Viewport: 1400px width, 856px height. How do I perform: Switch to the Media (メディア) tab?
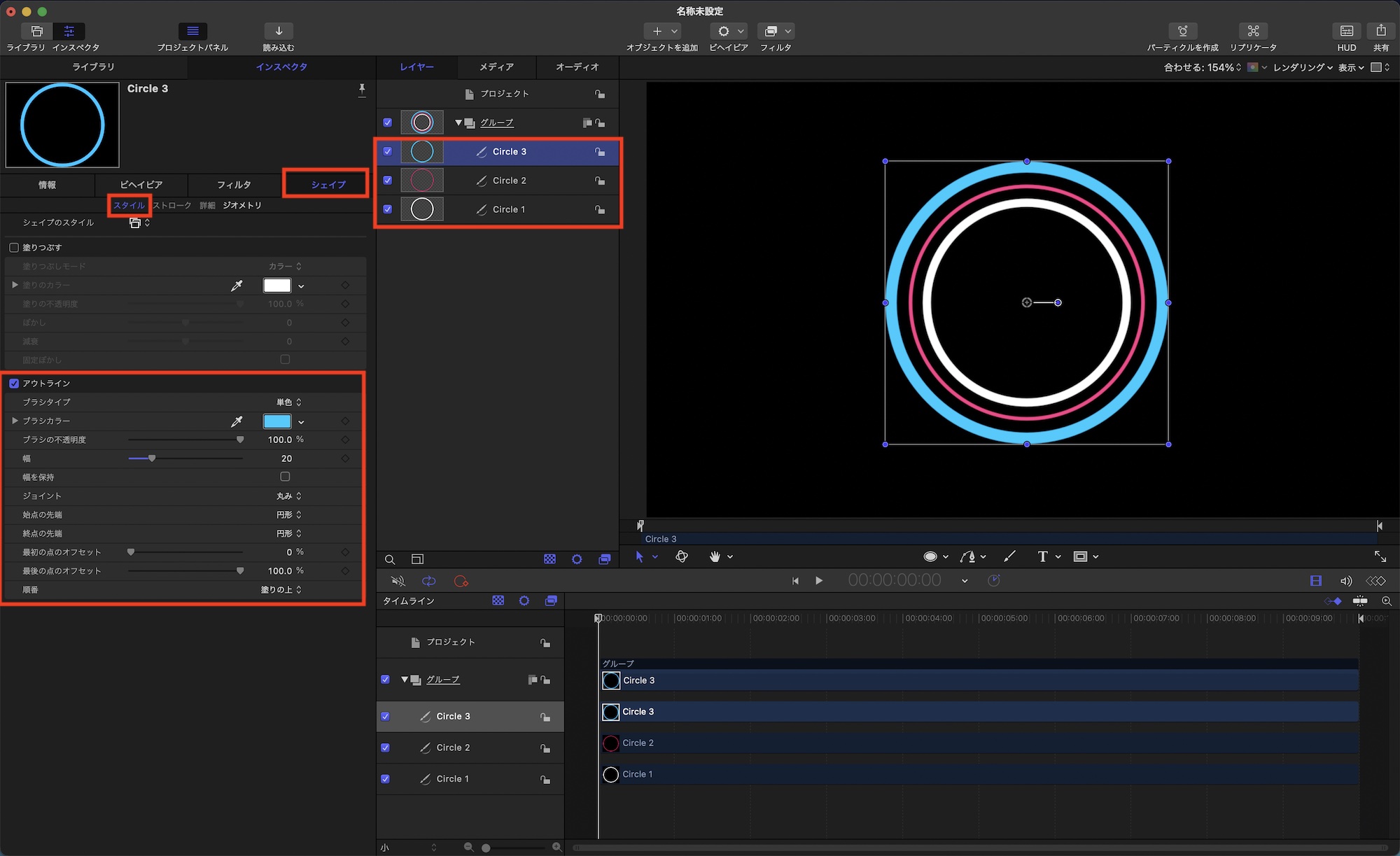click(x=496, y=67)
